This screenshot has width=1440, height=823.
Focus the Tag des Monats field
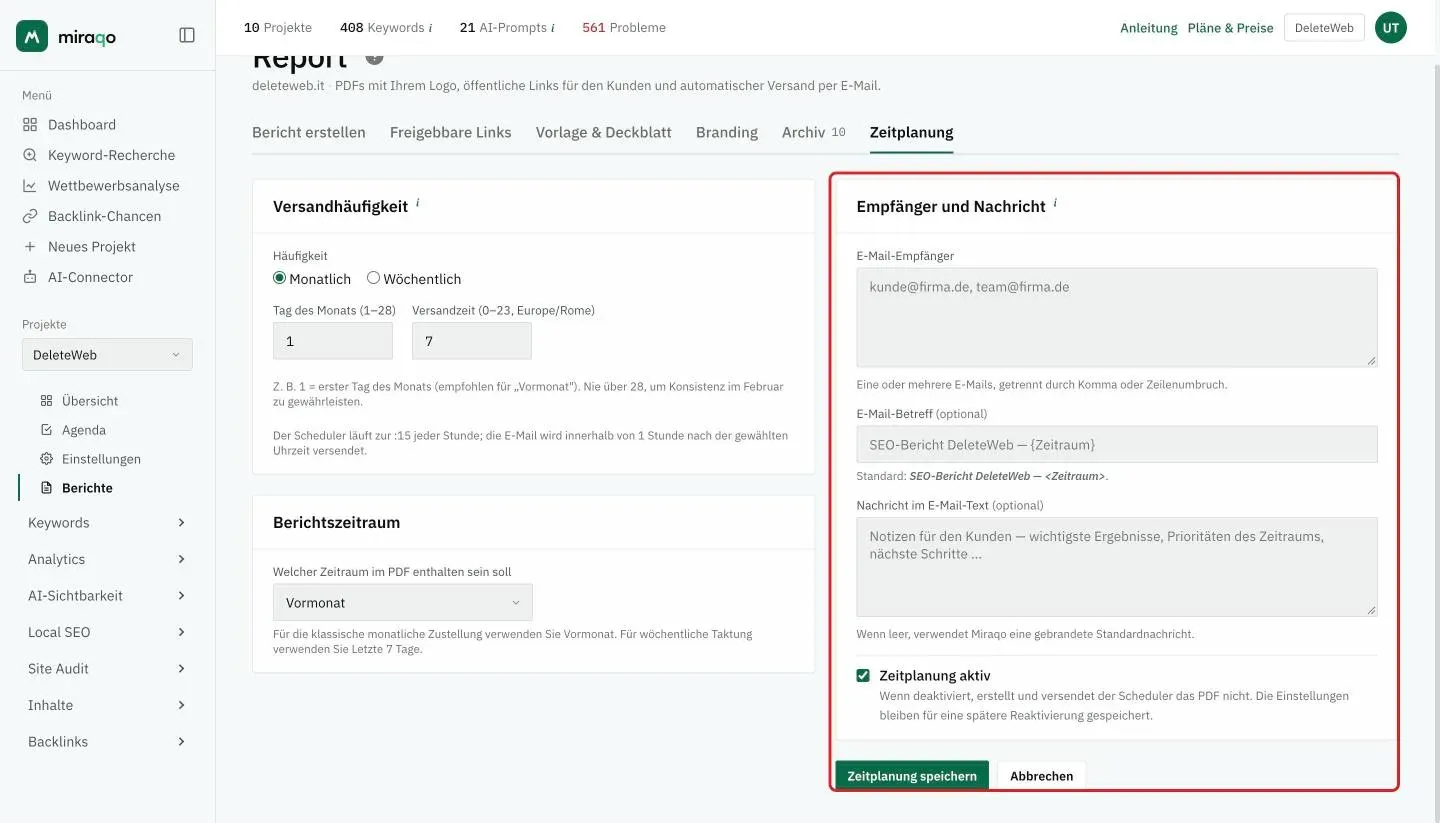333,341
